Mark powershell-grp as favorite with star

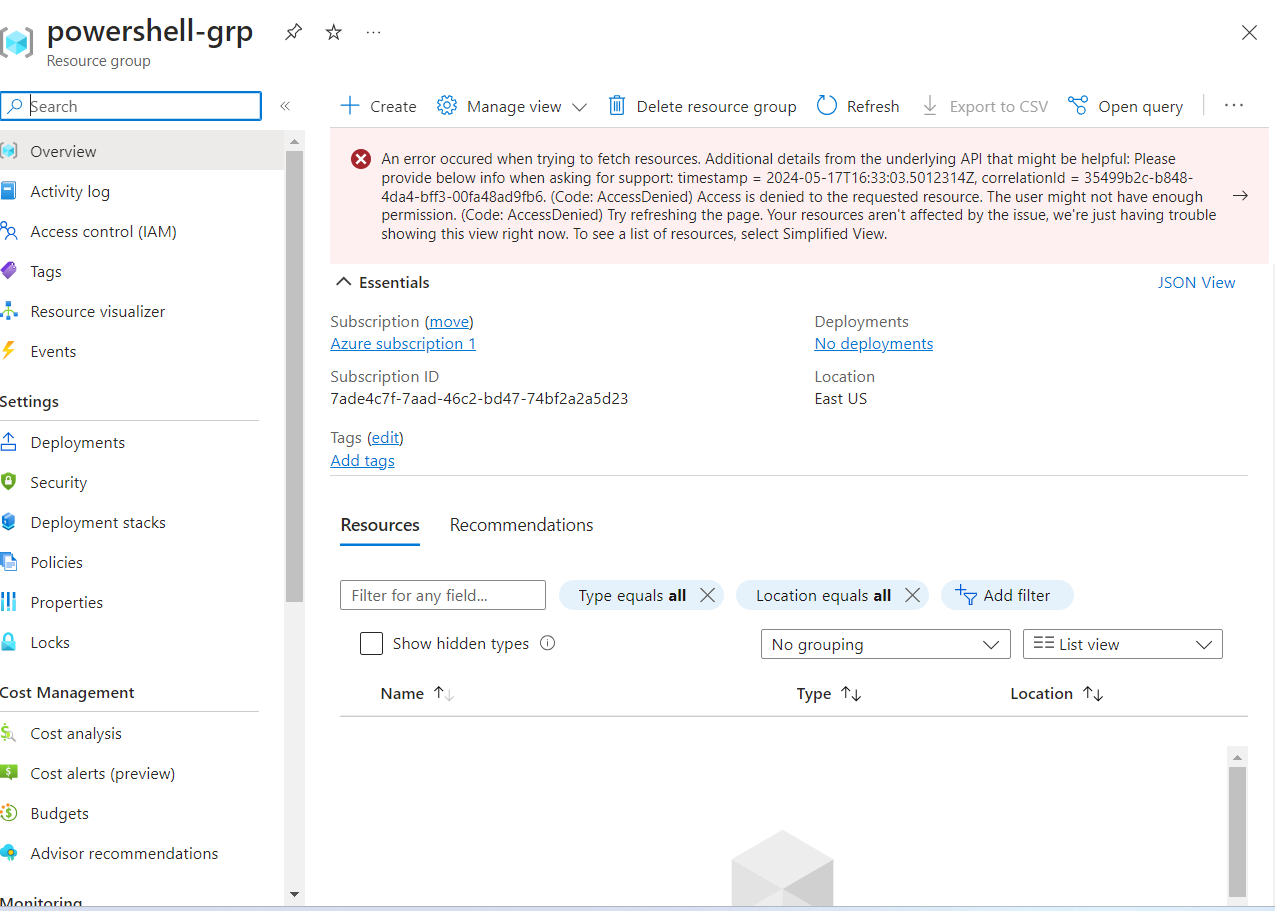pos(334,32)
